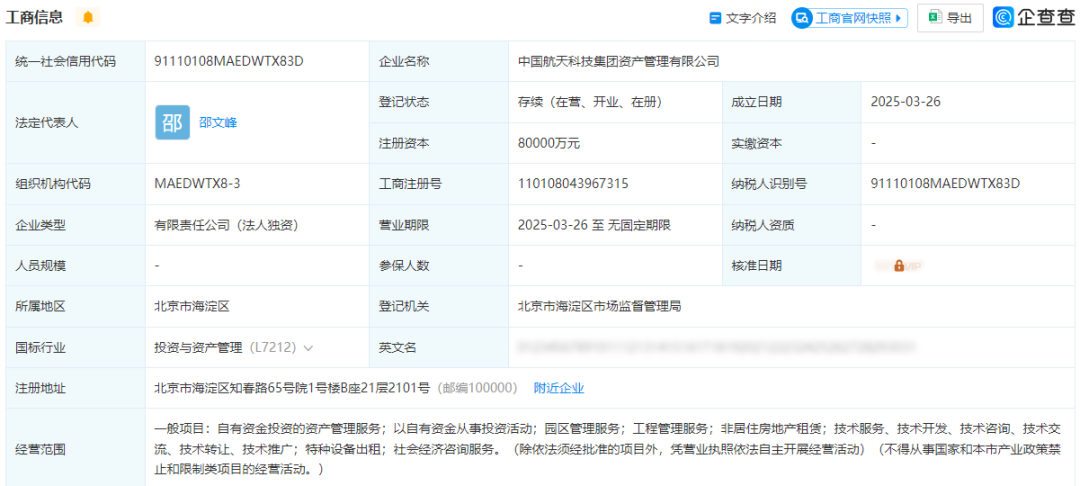Click the 工商信息 section heading

pos(34,18)
